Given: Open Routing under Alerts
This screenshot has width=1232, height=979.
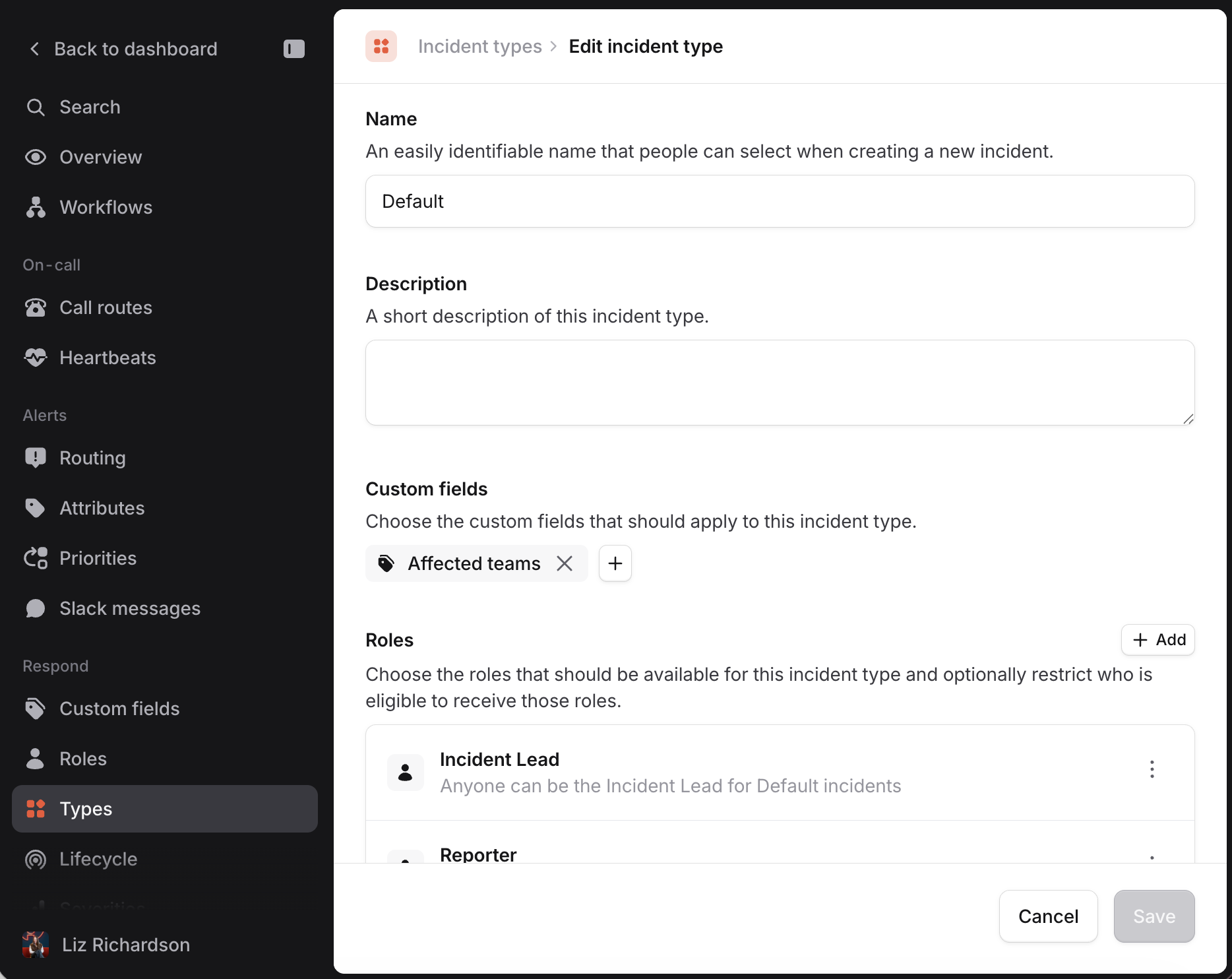Looking at the screenshot, I should (x=165, y=458).
